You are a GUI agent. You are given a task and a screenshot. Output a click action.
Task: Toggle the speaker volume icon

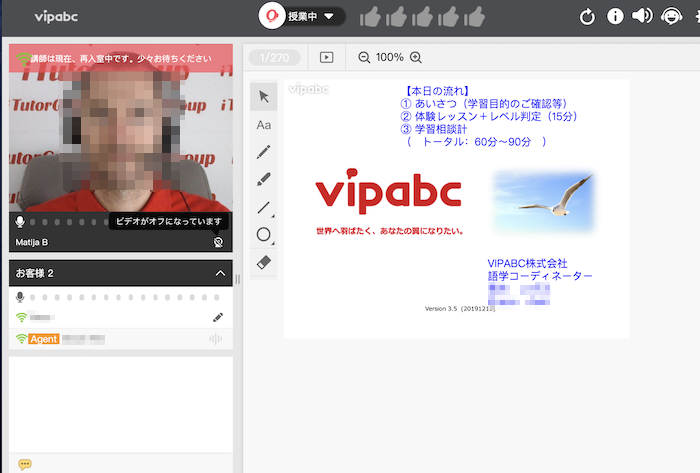[x=642, y=16]
